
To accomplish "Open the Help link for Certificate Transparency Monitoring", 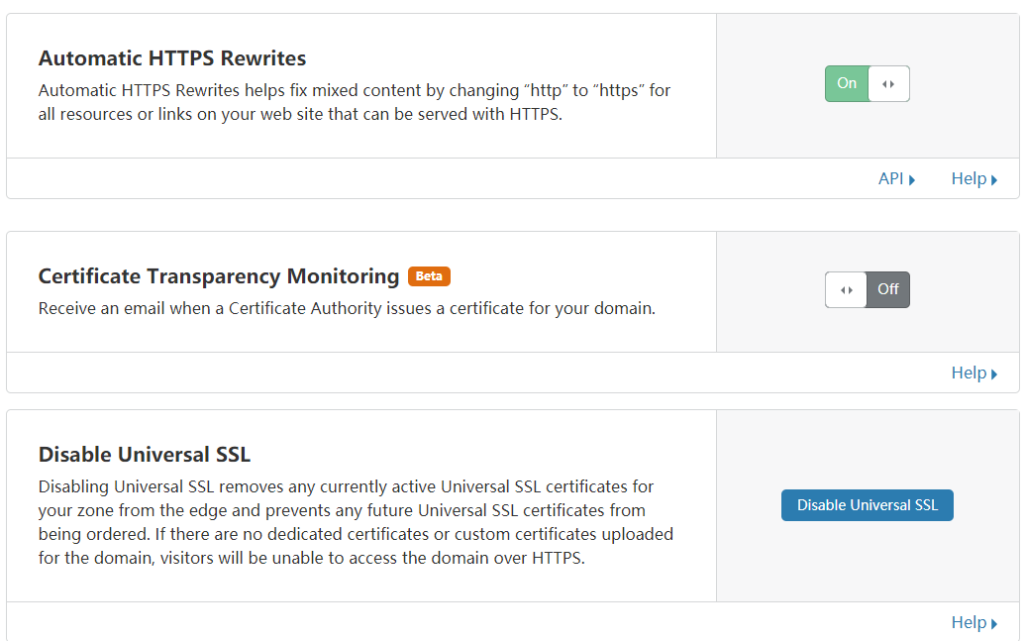I will click(x=974, y=373).
